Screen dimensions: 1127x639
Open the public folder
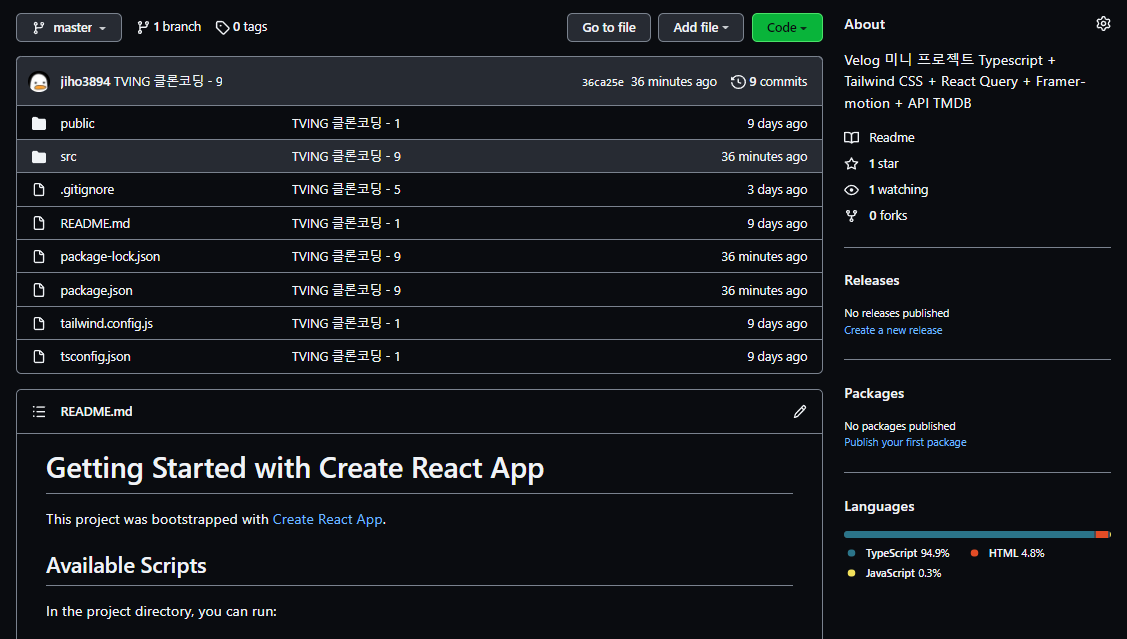point(78,124)
